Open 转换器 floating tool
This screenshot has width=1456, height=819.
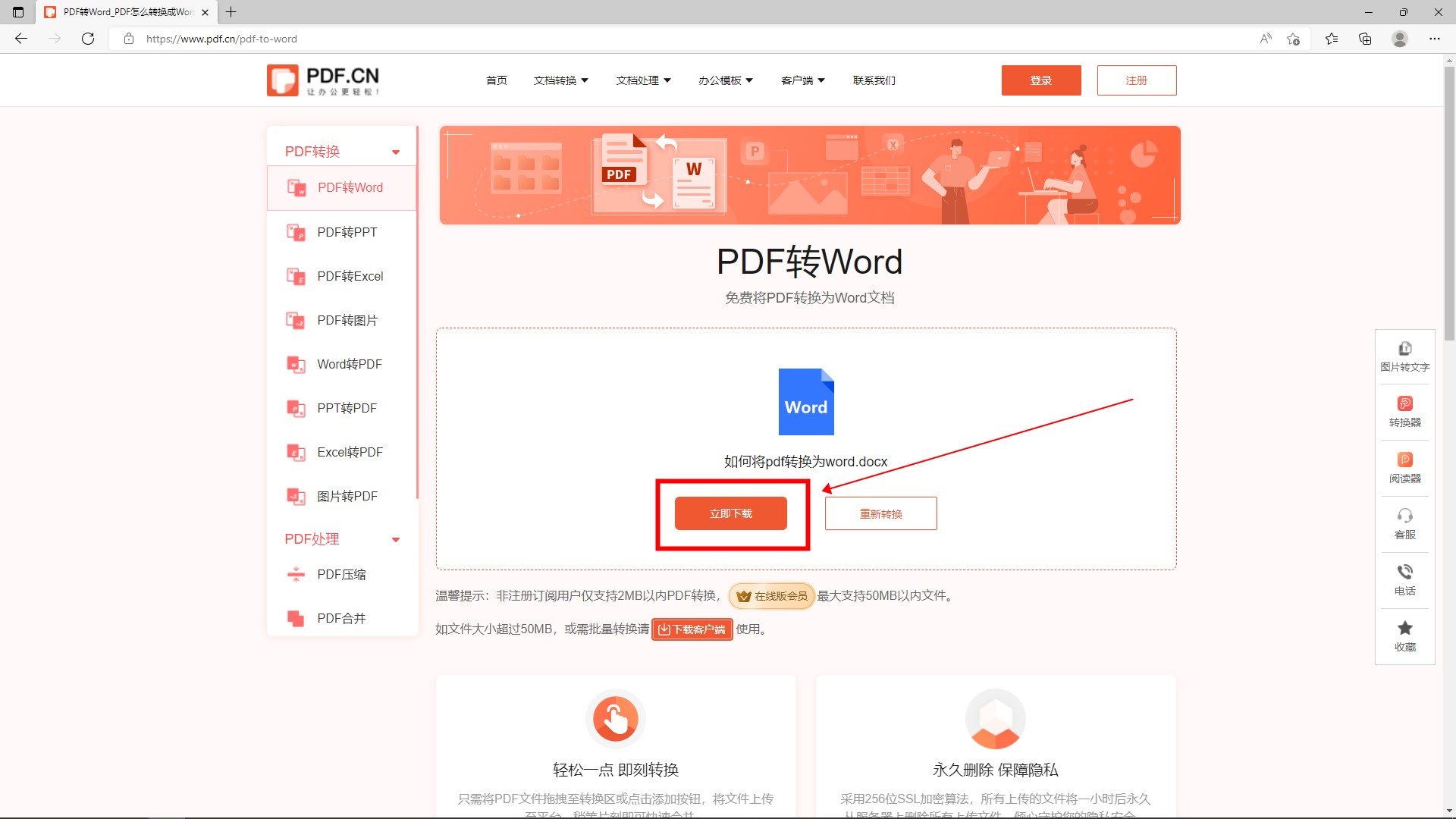click(1404, 413)
